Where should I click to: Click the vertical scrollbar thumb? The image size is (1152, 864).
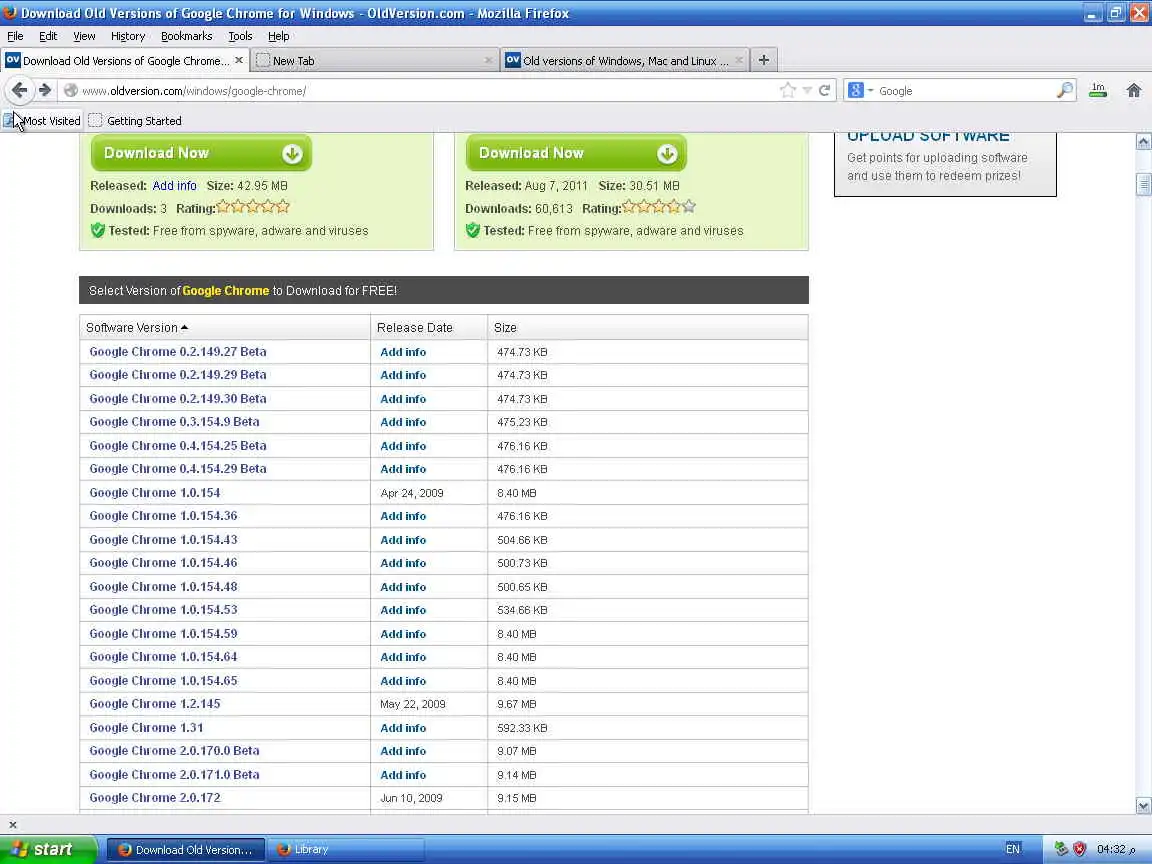[1143, 184]
